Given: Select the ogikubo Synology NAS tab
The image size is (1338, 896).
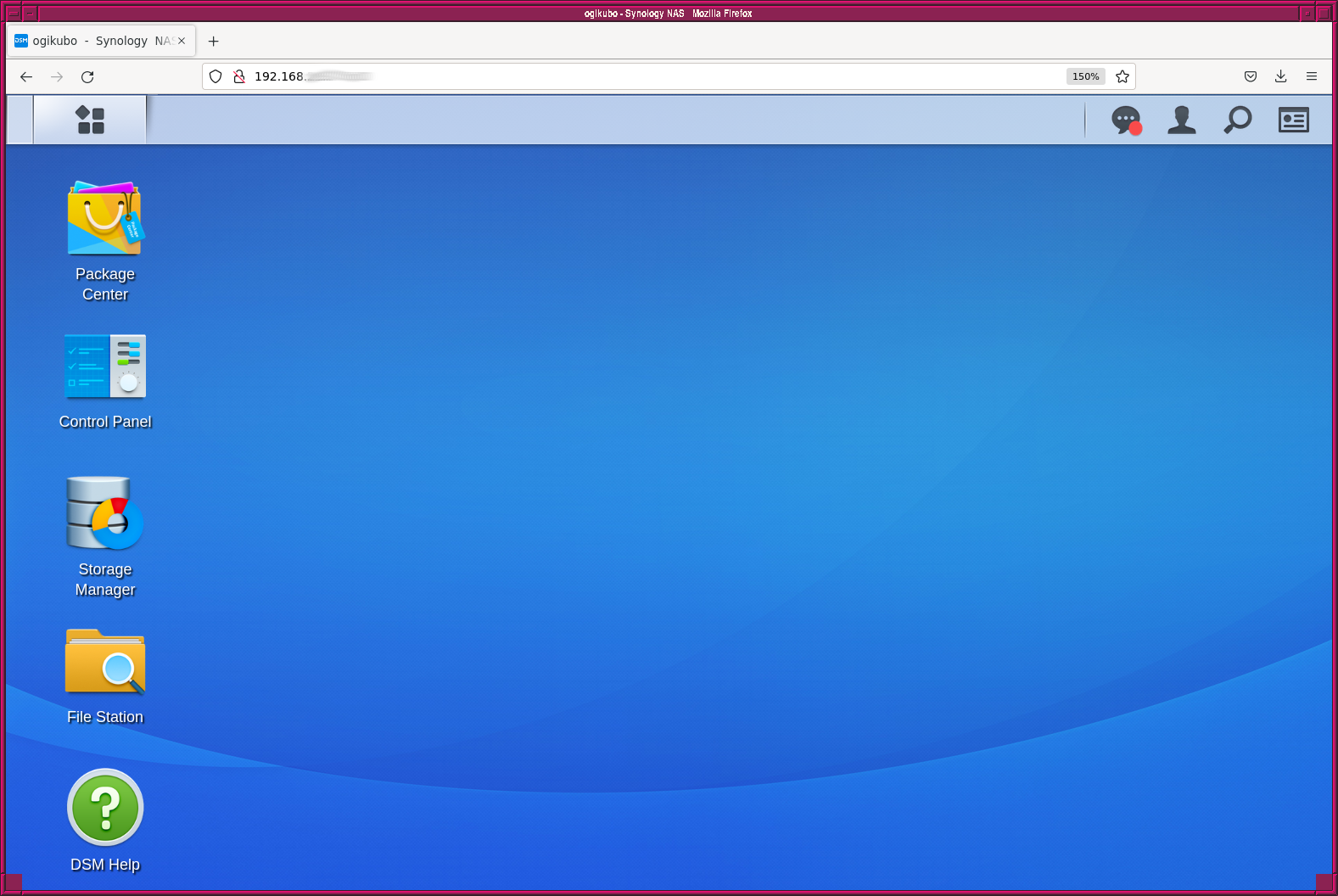Looking at the screenshot, I should click(x=93, y=41).
